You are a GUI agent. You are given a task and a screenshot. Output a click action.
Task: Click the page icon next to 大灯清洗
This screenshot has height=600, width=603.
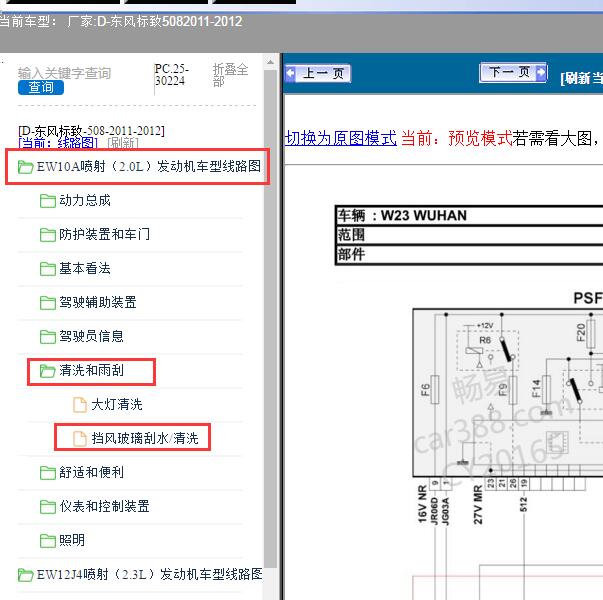point(80,405)
